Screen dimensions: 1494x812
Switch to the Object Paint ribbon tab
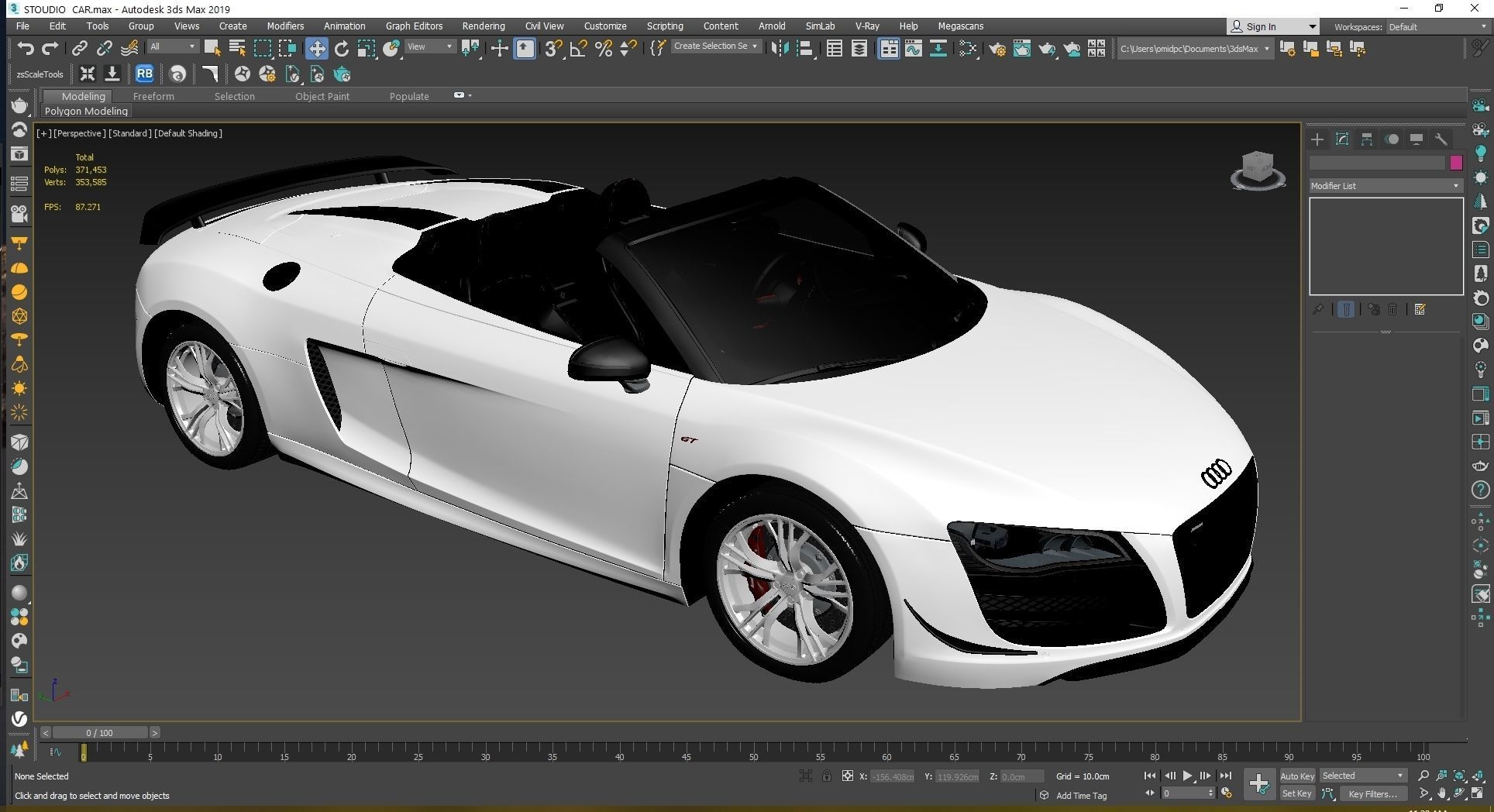(322, 96)
